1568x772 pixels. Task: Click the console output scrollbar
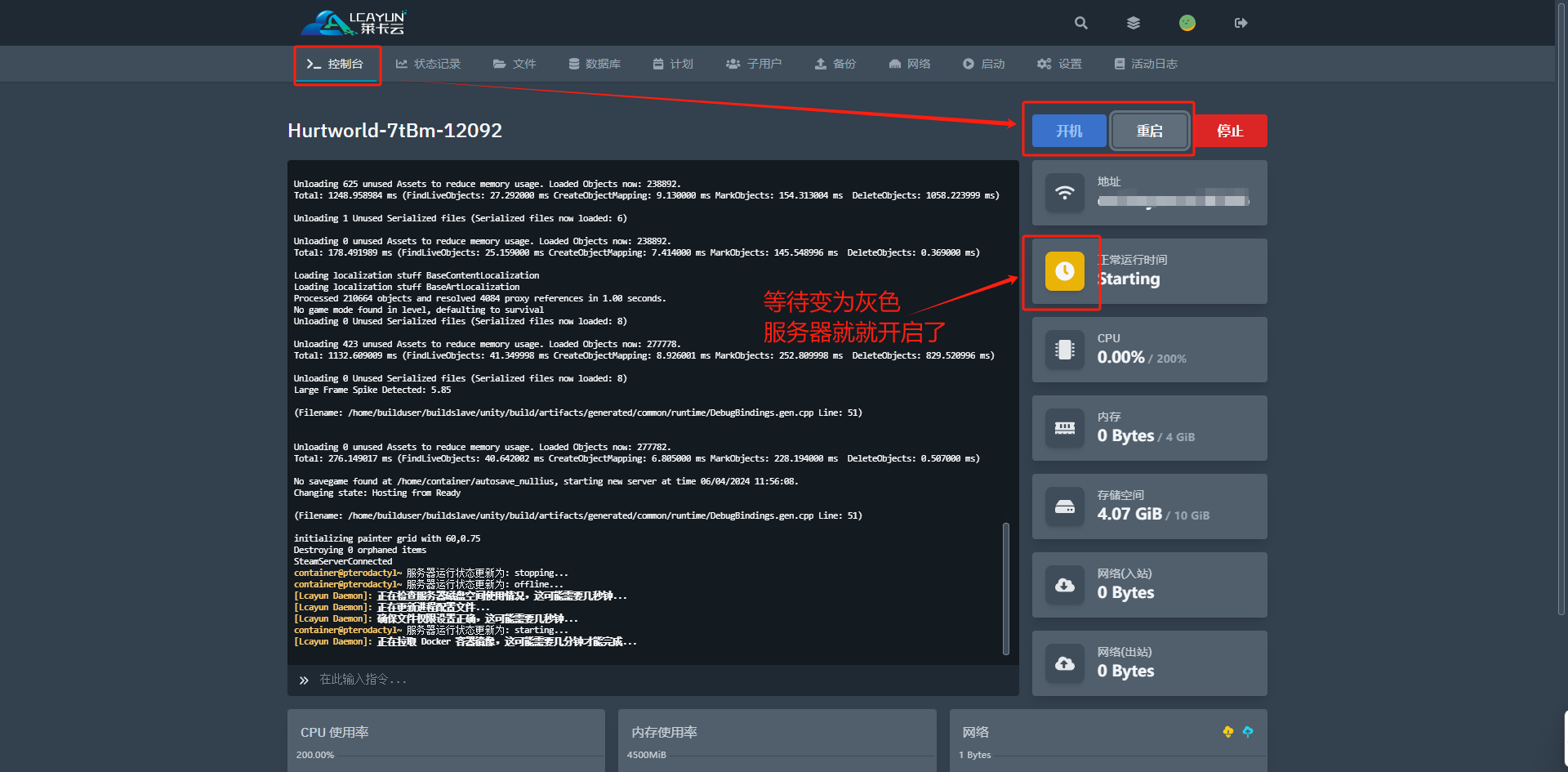click(x=1006, y=588)
